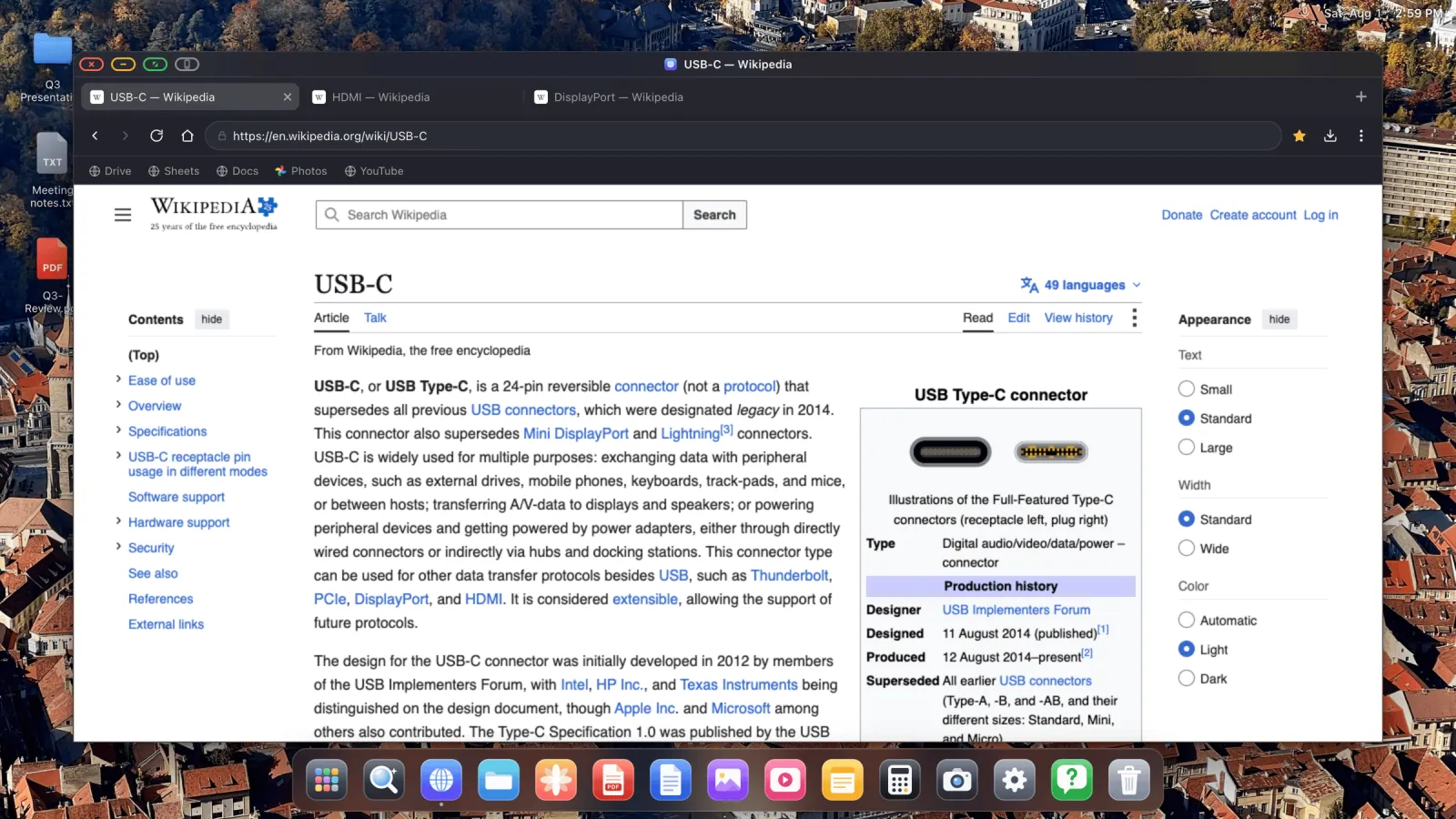Open the magnifier search app in dock
This screenshot has width=1456, height=819.
[384, 780]
